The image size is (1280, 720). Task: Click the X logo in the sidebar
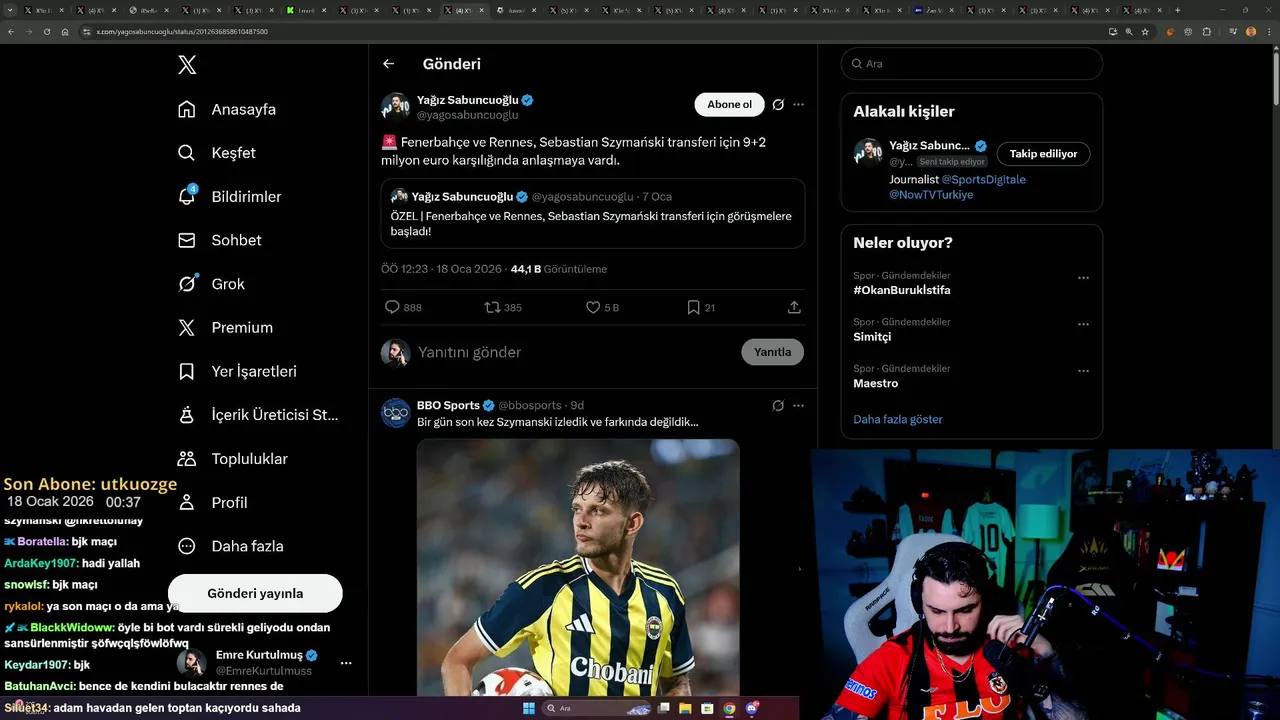[x=187, y=65]
